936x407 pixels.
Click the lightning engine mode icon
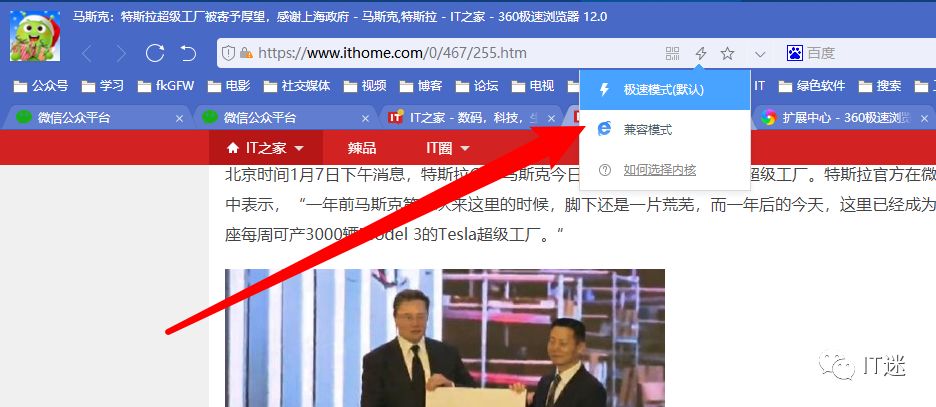click(701, 54)
